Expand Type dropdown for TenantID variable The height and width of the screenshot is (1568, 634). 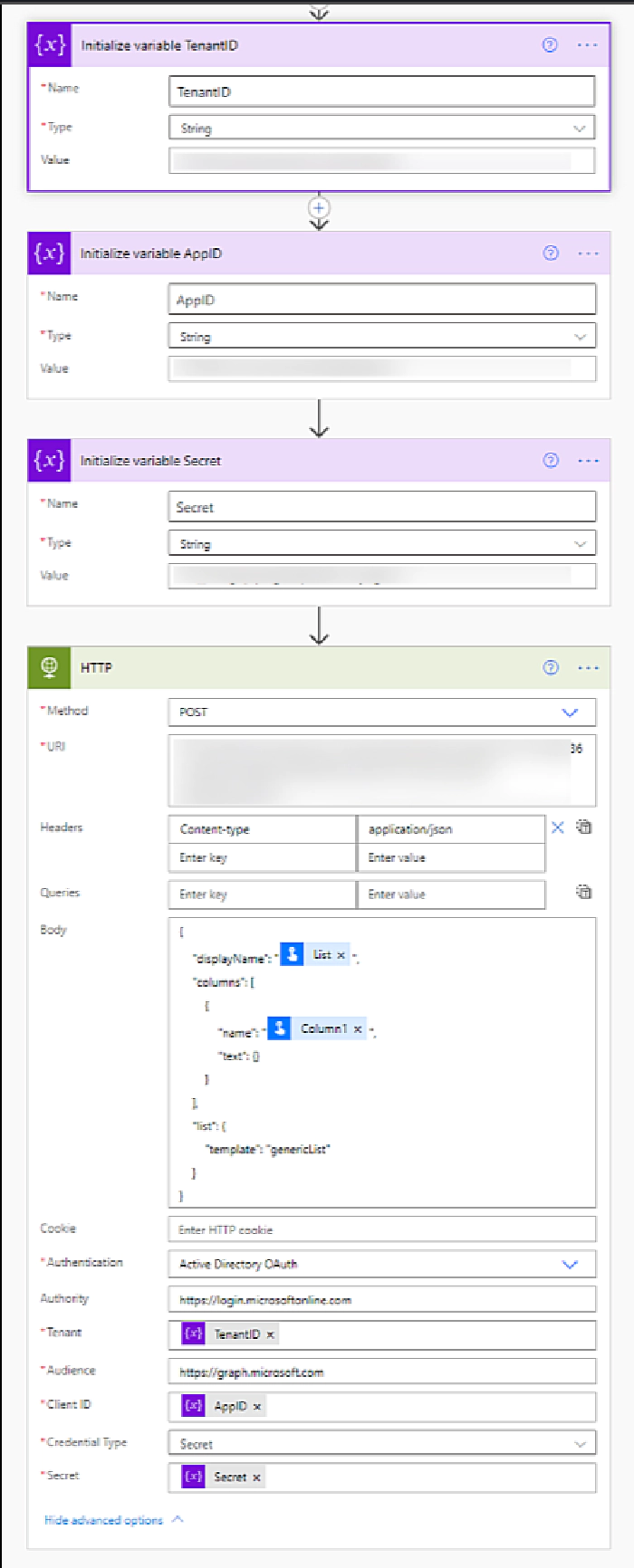pos(580,129)
